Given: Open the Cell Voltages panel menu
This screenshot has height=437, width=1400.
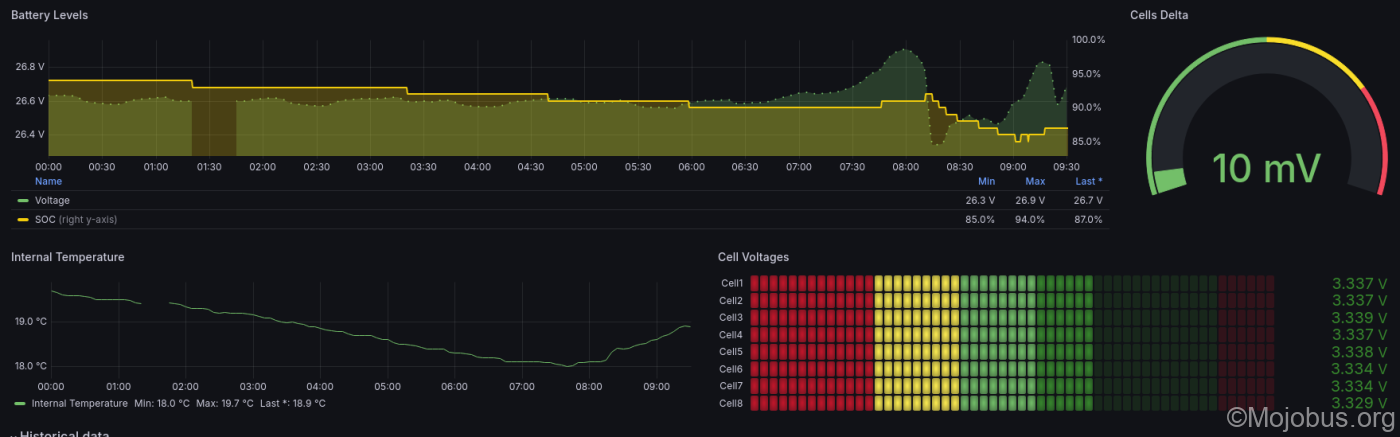Looking at the screenshot, I should coord(753,257).
